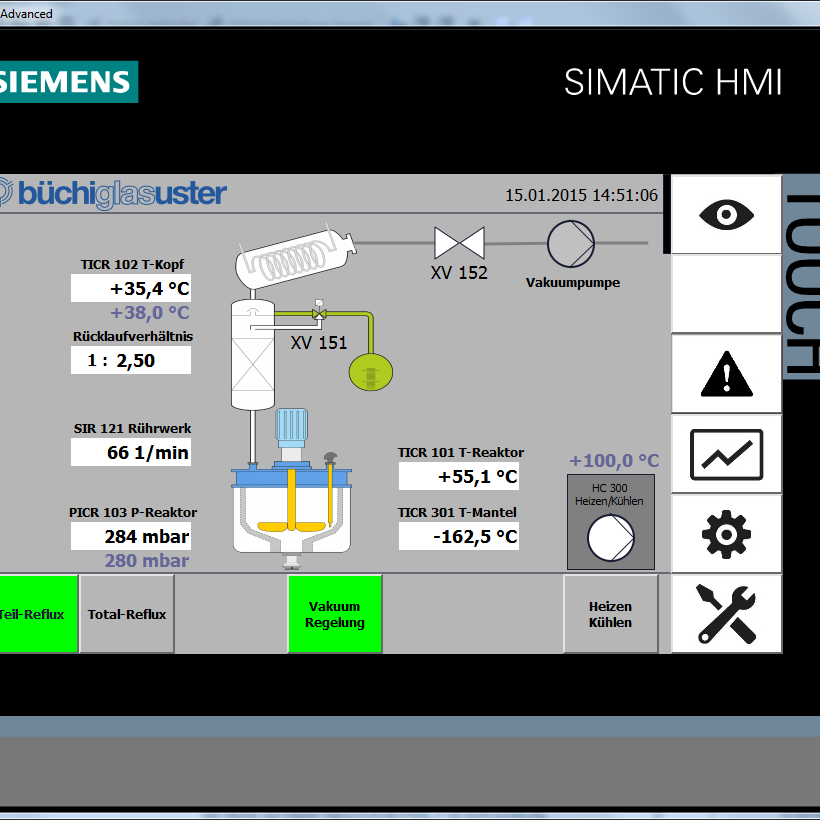This screenshot has height=820, width=820.
Task: Click the XV 151 reflux valve symbol
Action: [x=319, y=314]
